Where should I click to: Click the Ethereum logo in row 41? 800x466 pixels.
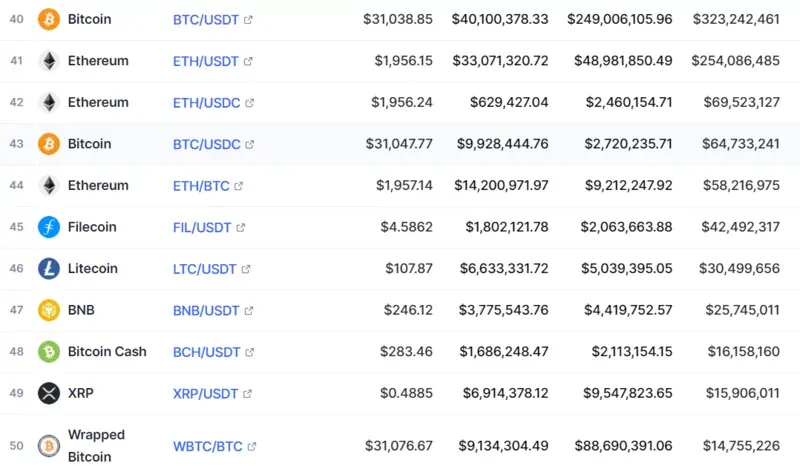pos(49,61)
